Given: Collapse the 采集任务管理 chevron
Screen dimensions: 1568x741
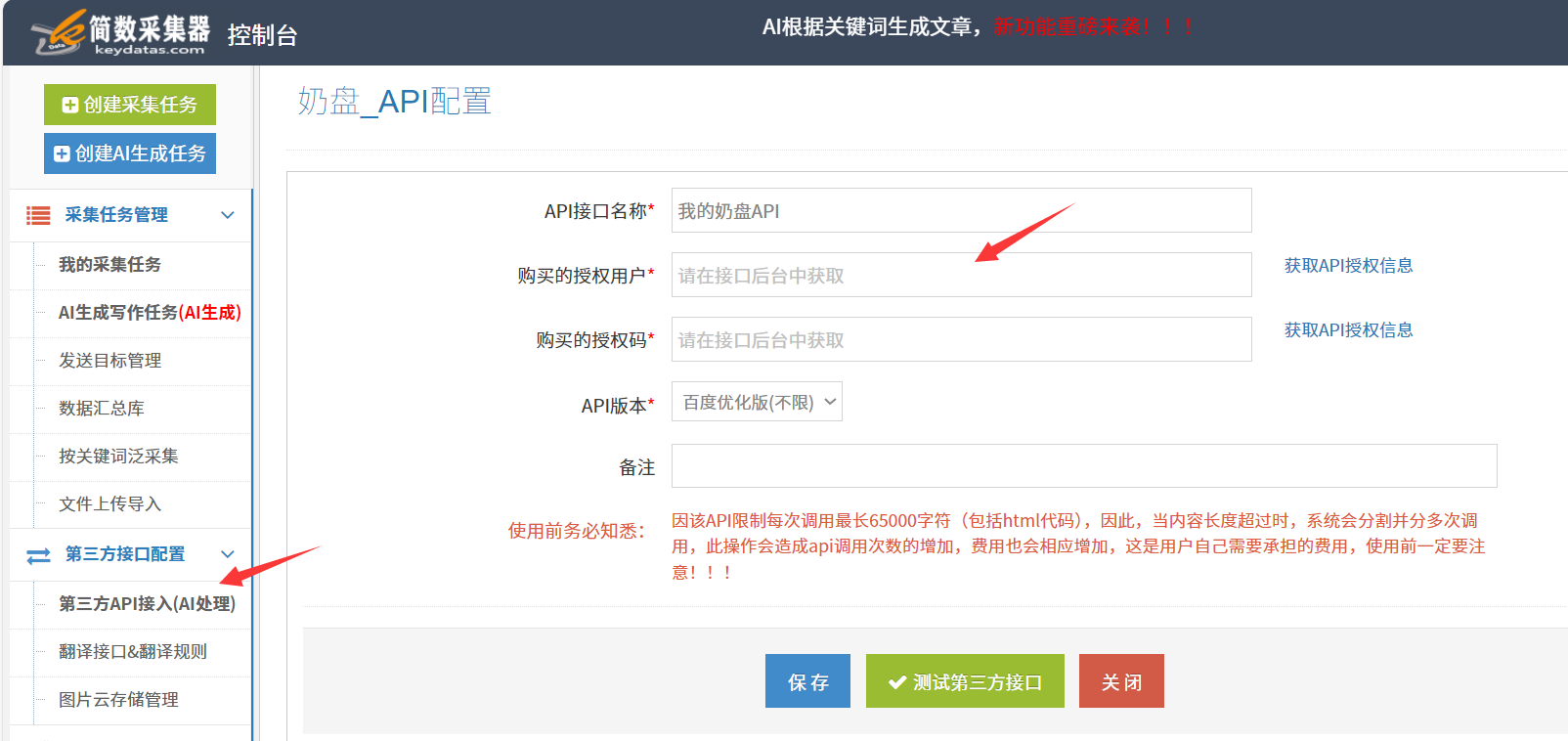Looking at the screenshot, I should pos(228,215).
